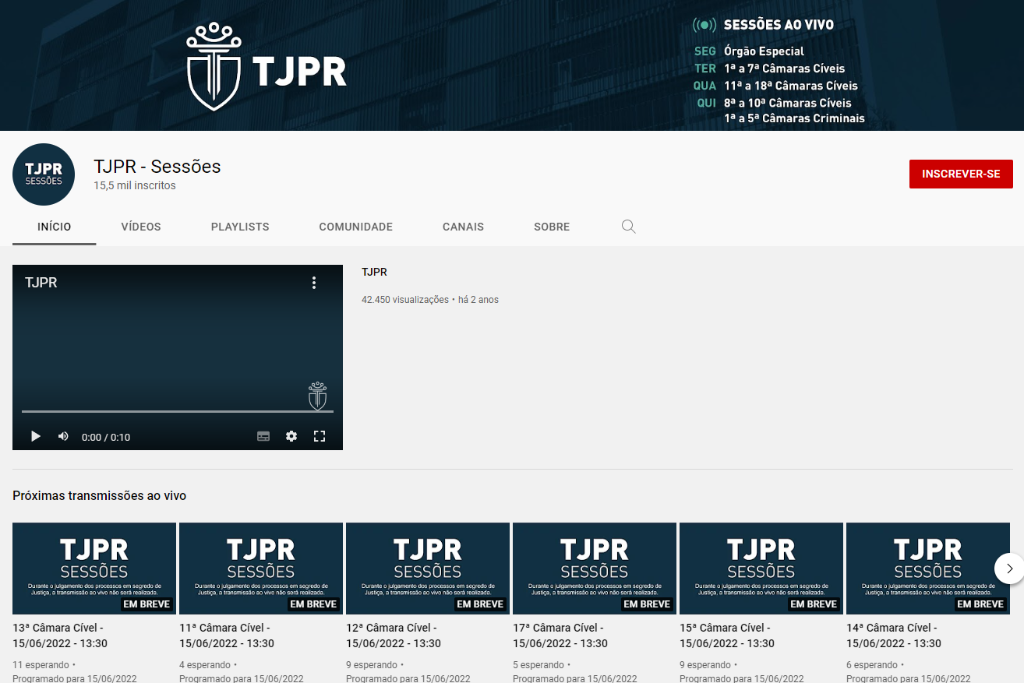The height and width of the screenshot is (683, 1024).
Task: Select the 17ª Câmara Cível thumbnail
Action: [594, 568]
